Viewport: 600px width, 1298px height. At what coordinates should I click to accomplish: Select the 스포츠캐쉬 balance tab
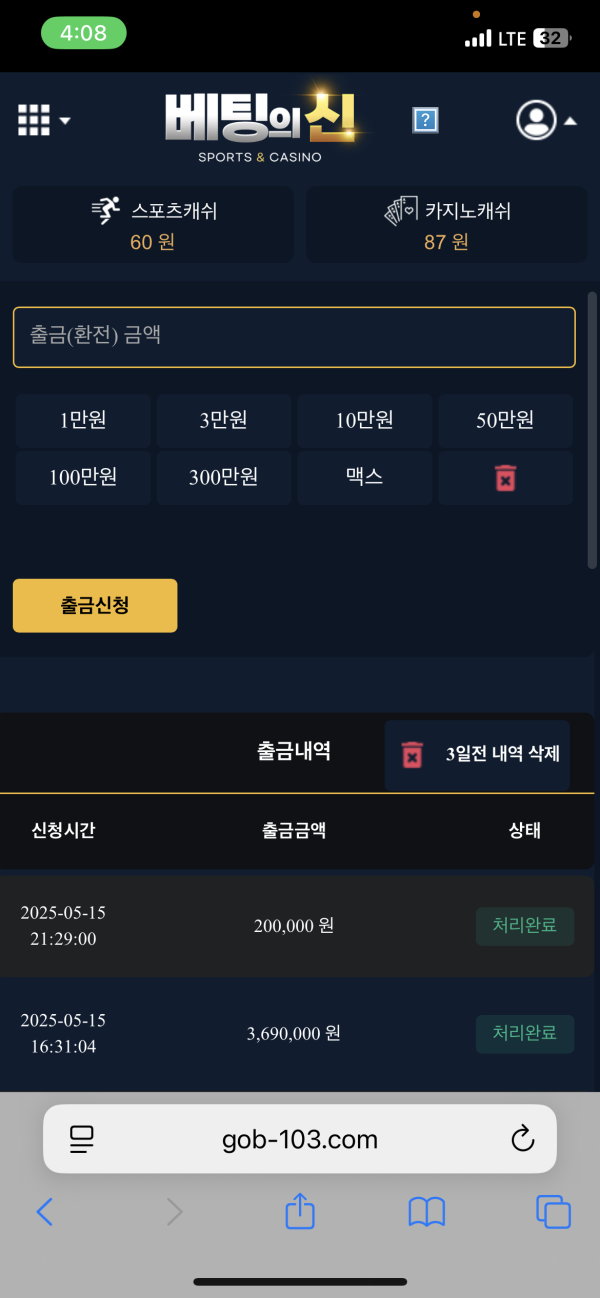[153, 225]
